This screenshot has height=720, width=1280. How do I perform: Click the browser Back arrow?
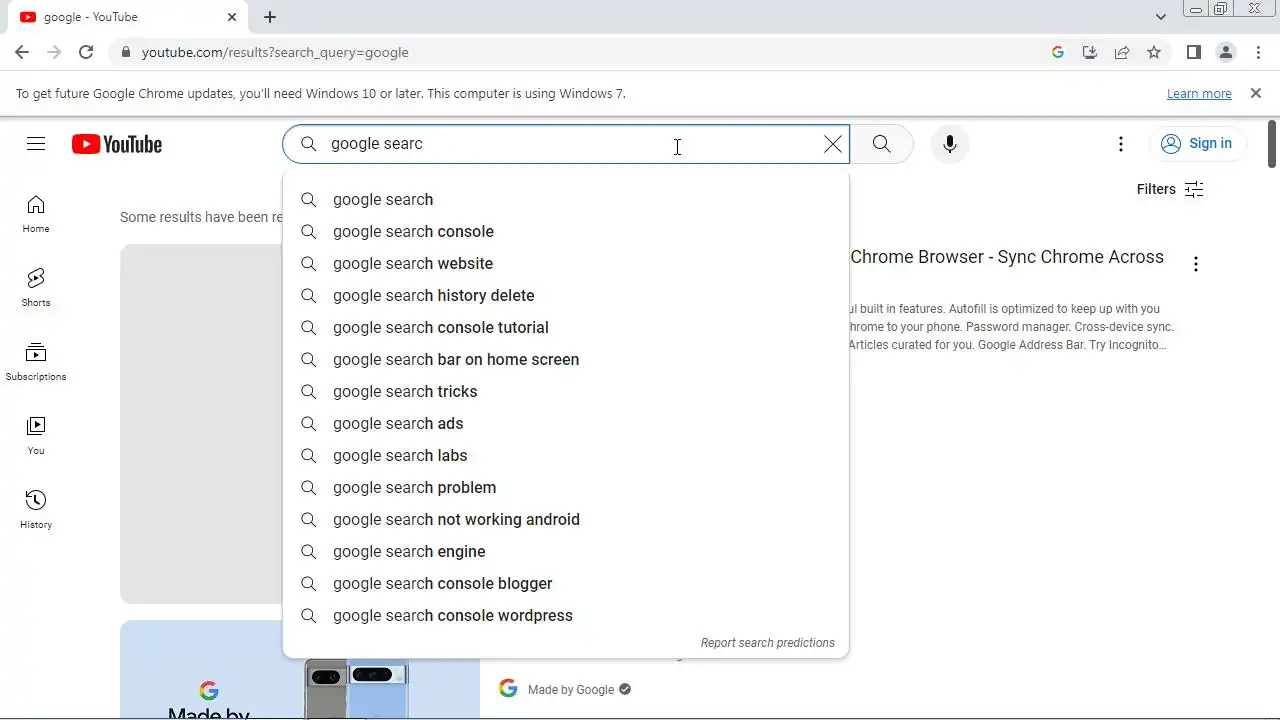(22, 52)
